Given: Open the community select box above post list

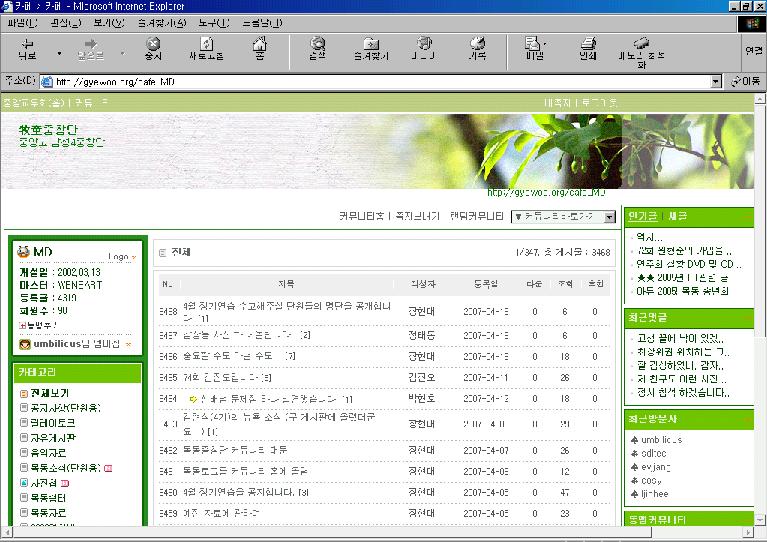Looking at the screenshot, I should pyautogui.click(x=562, y=216).
